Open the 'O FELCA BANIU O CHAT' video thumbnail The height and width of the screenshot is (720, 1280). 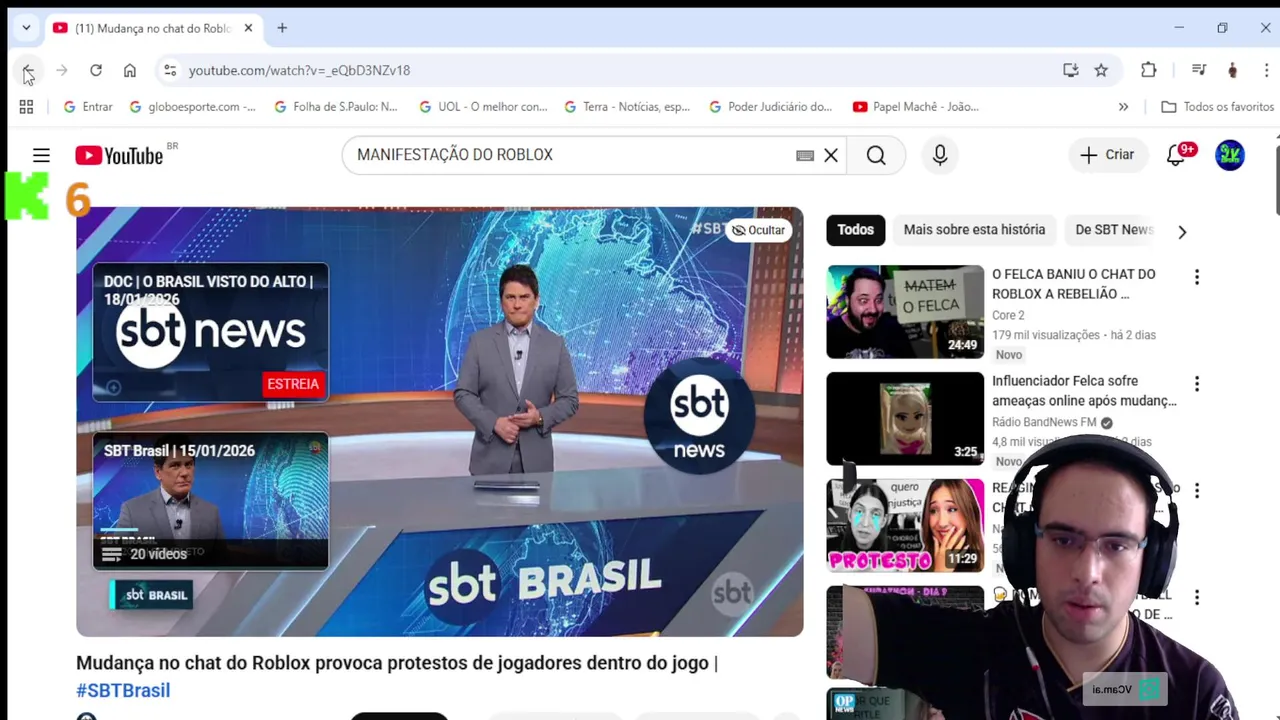click(x=905, y=311)
